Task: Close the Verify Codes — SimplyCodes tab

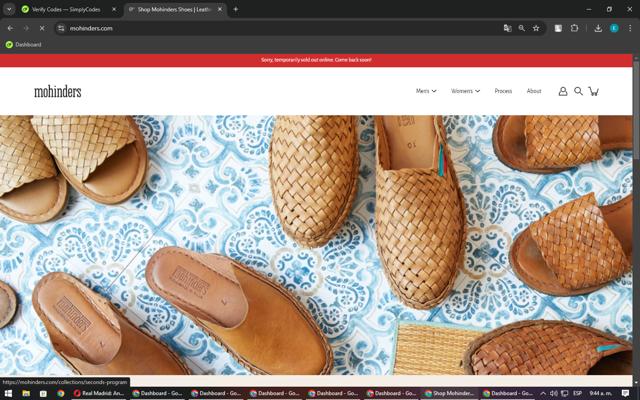Action: (x=114, y=9)
